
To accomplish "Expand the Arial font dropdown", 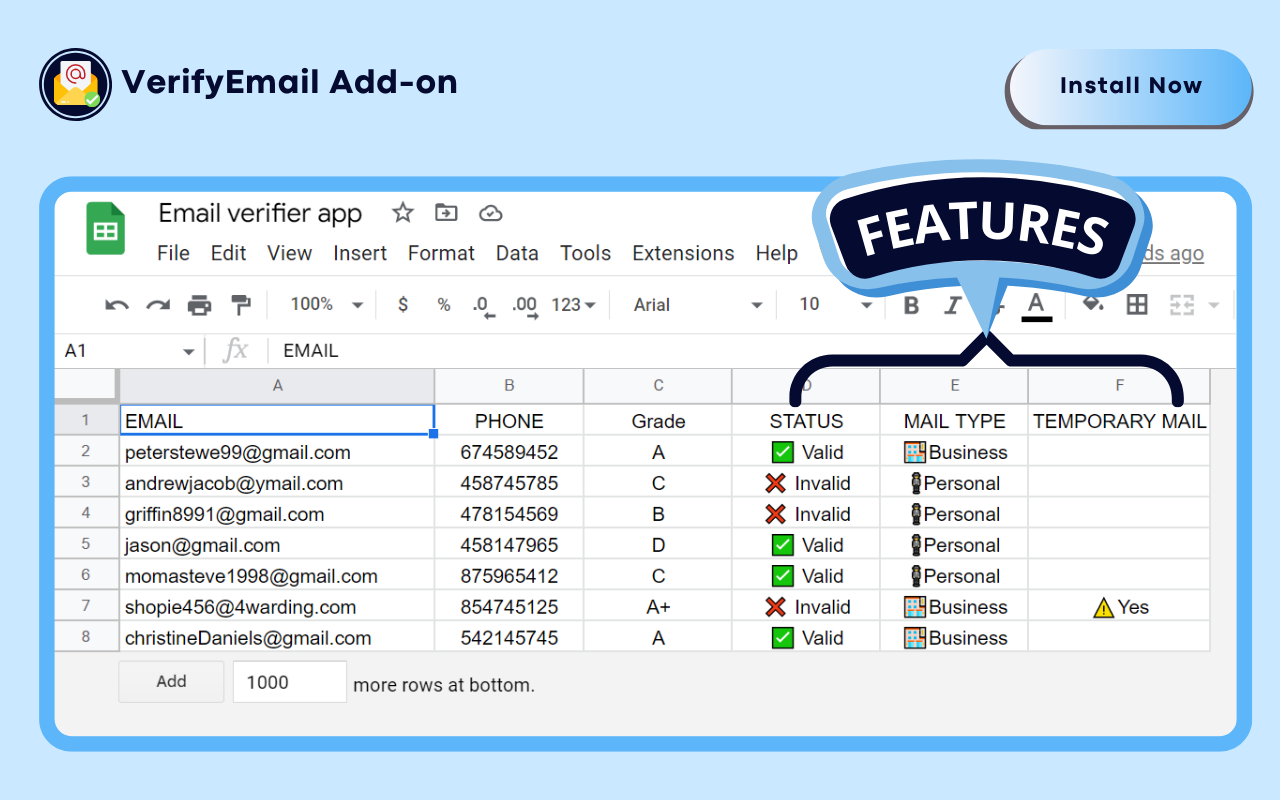I will click(x=756, y=305).
